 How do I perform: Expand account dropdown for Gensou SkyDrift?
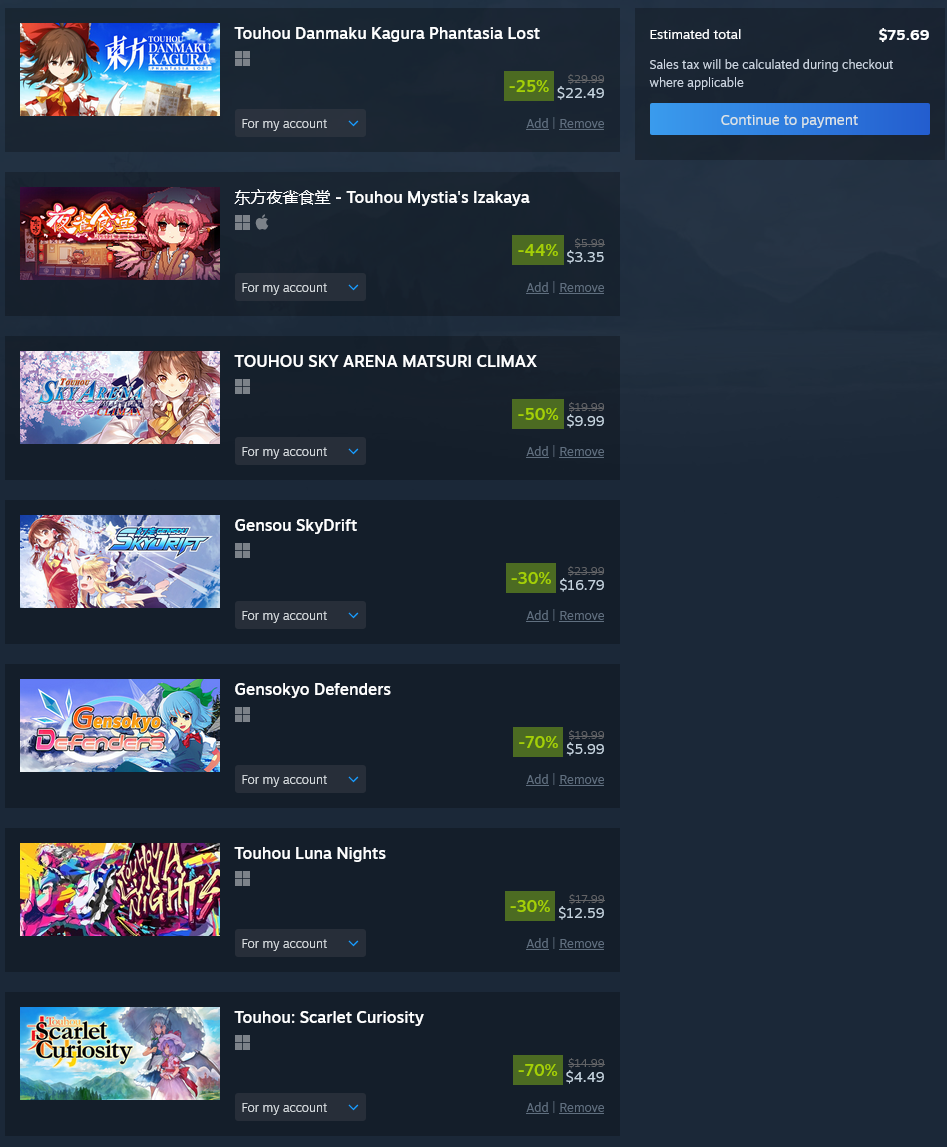coord(300,615)
